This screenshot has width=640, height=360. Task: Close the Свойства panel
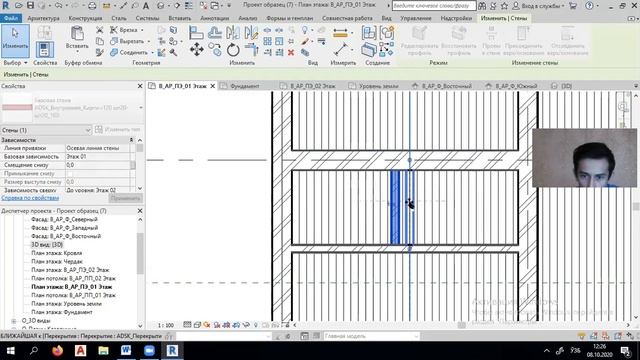point(140,86)
